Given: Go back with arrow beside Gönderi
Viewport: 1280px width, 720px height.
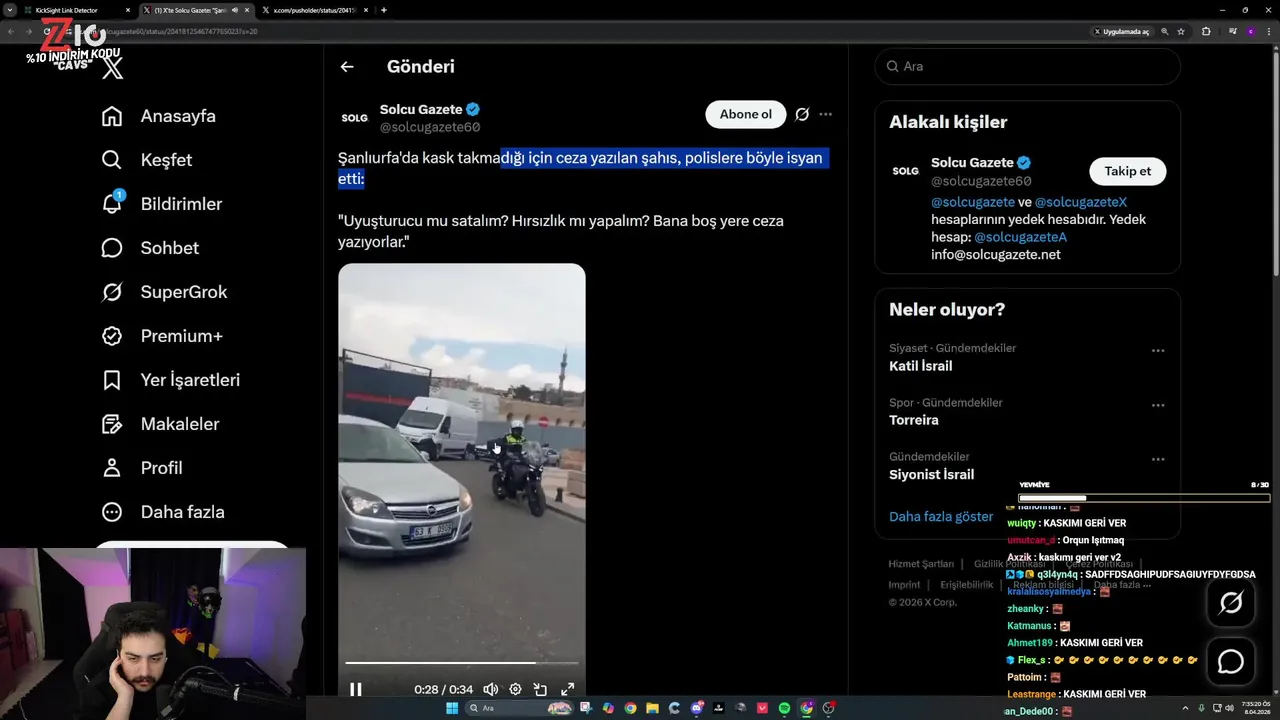Looking at the screenshot, I should 347,67.
